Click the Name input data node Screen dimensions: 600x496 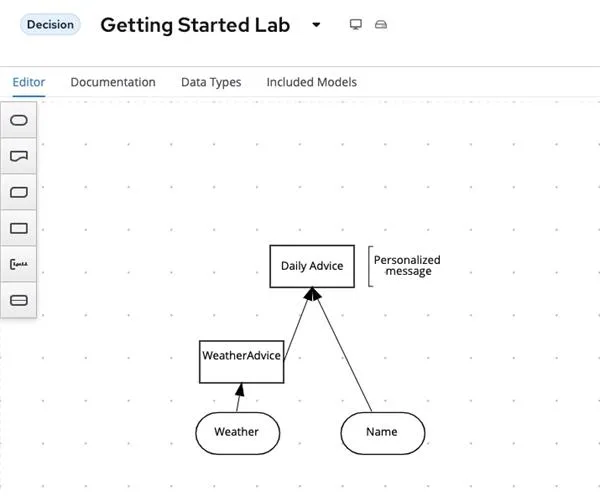[x=382, y=432]
